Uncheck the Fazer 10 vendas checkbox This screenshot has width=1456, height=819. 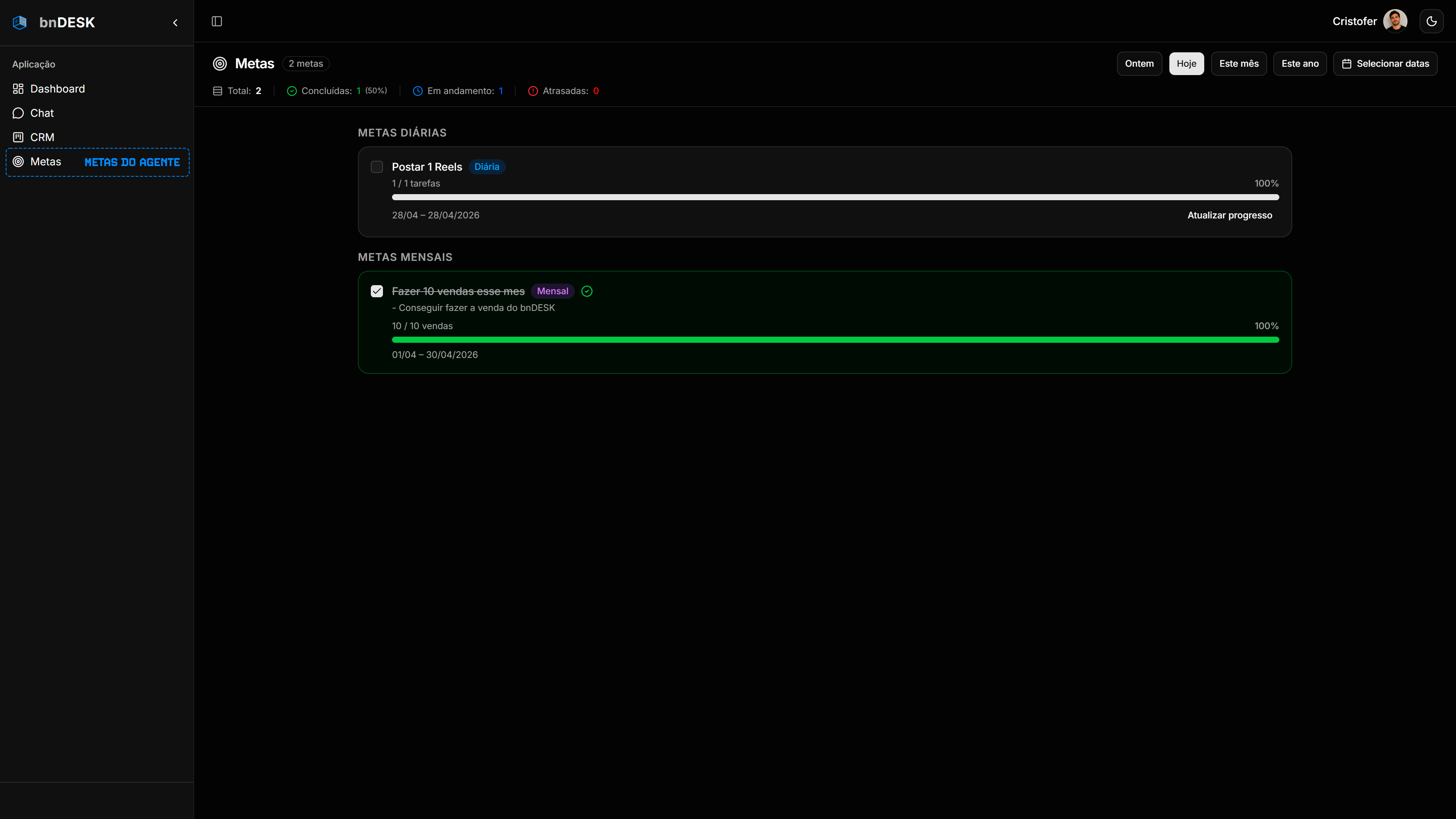click(x=377, y=291)
